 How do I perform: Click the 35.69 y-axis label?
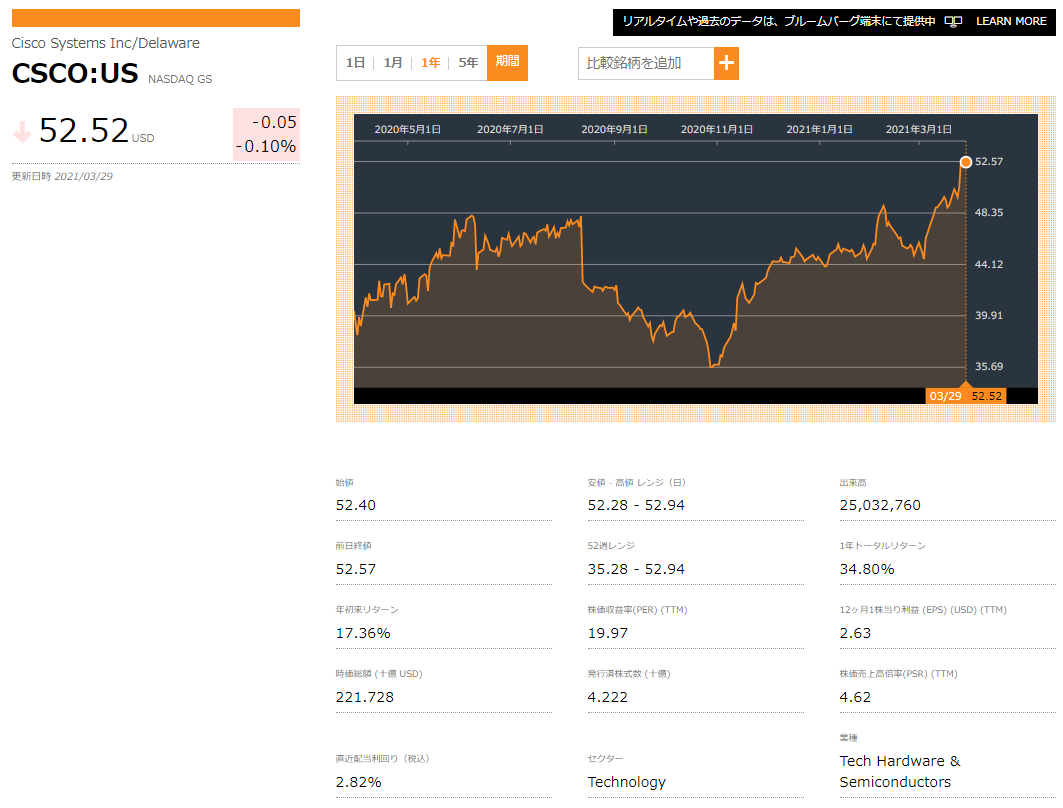[x=988, y=367]
